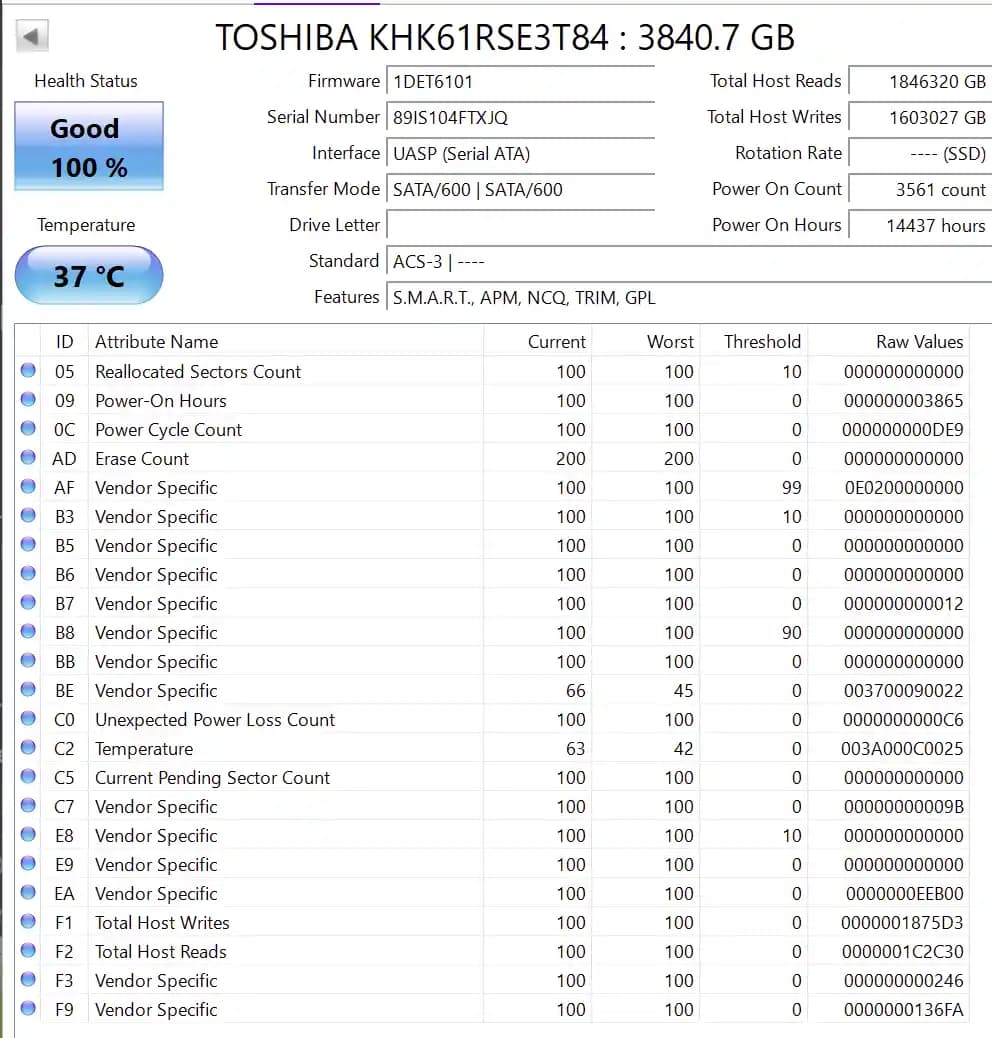This screenshot has height=1038, width=992.
Task: Select the Rotation Rate field showing SSD
Action: click(919, 153)
